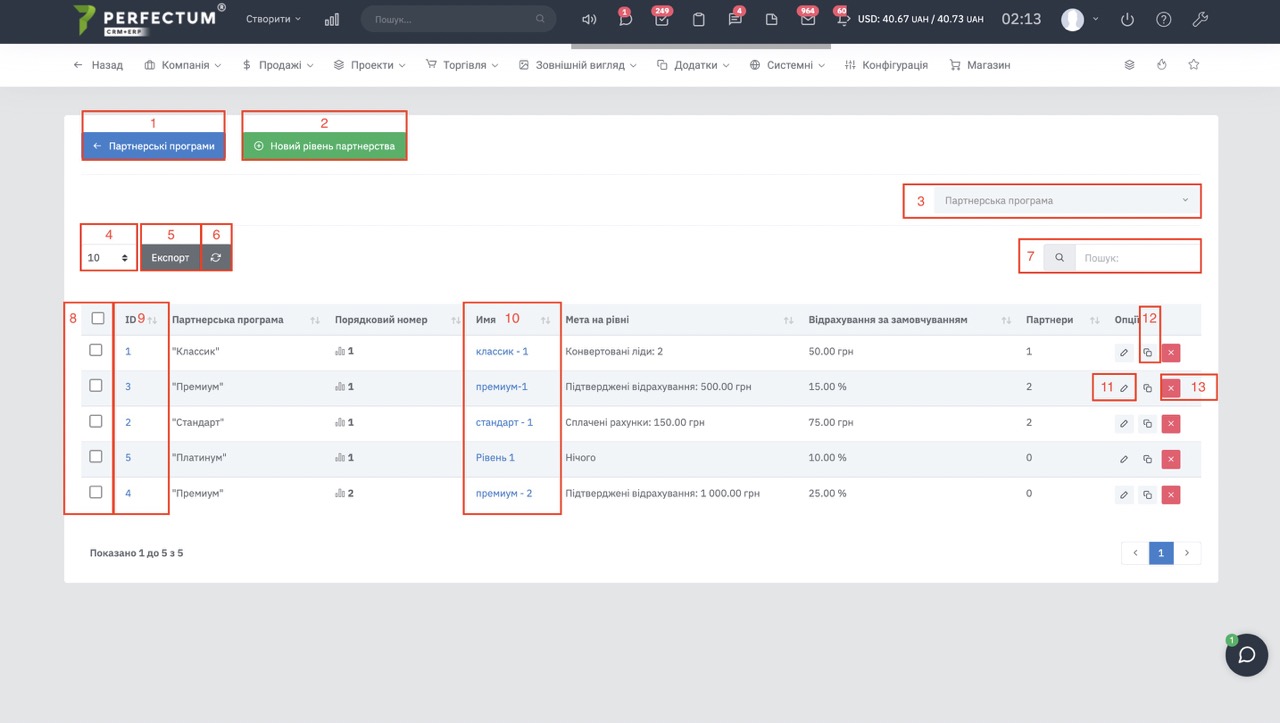Expand the Створити dropdown in header
This screenshot has width=1280, height=723.
tap(273, 19)
